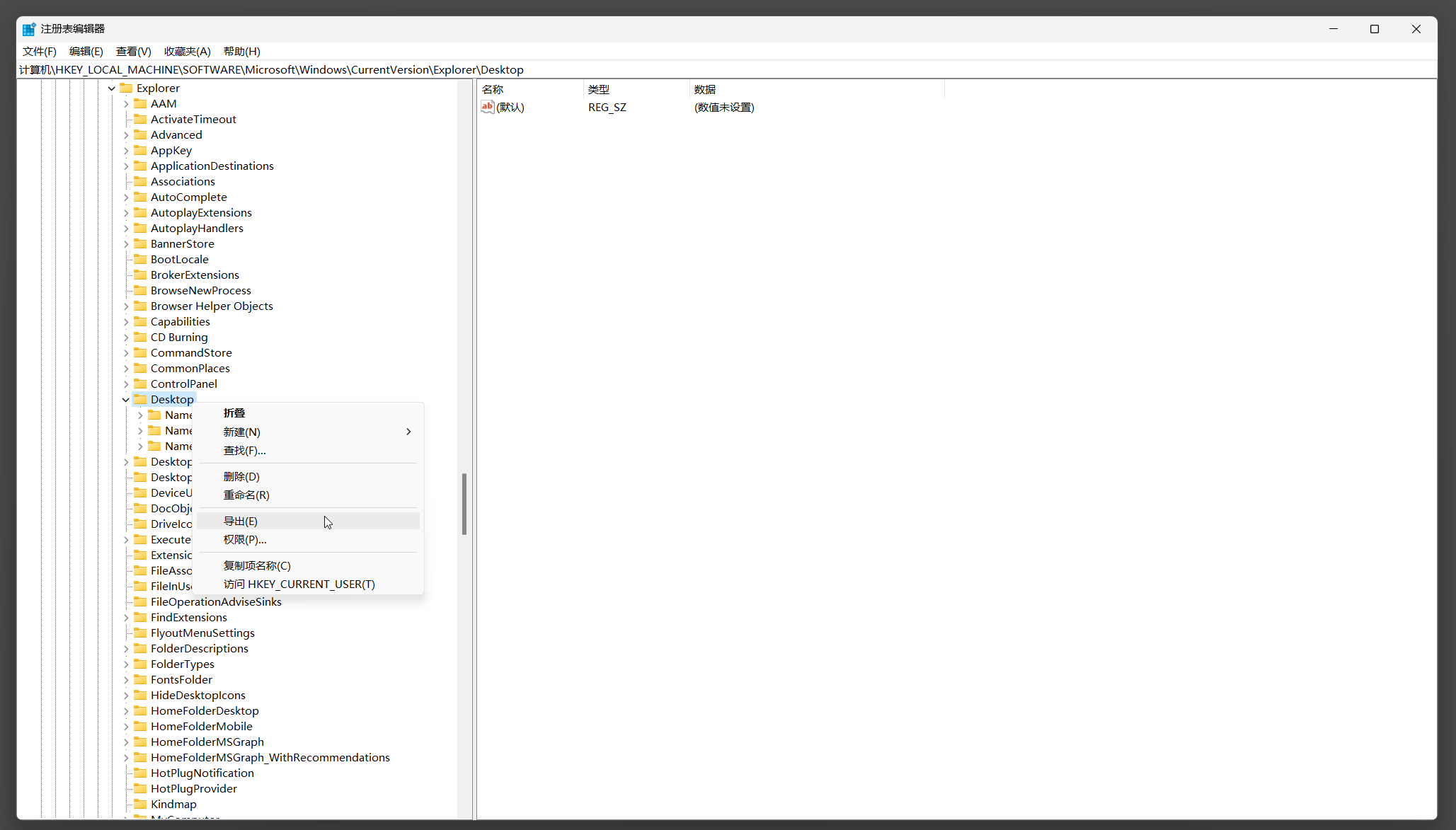Select the HomeFolderMobile key

point(201,727)
